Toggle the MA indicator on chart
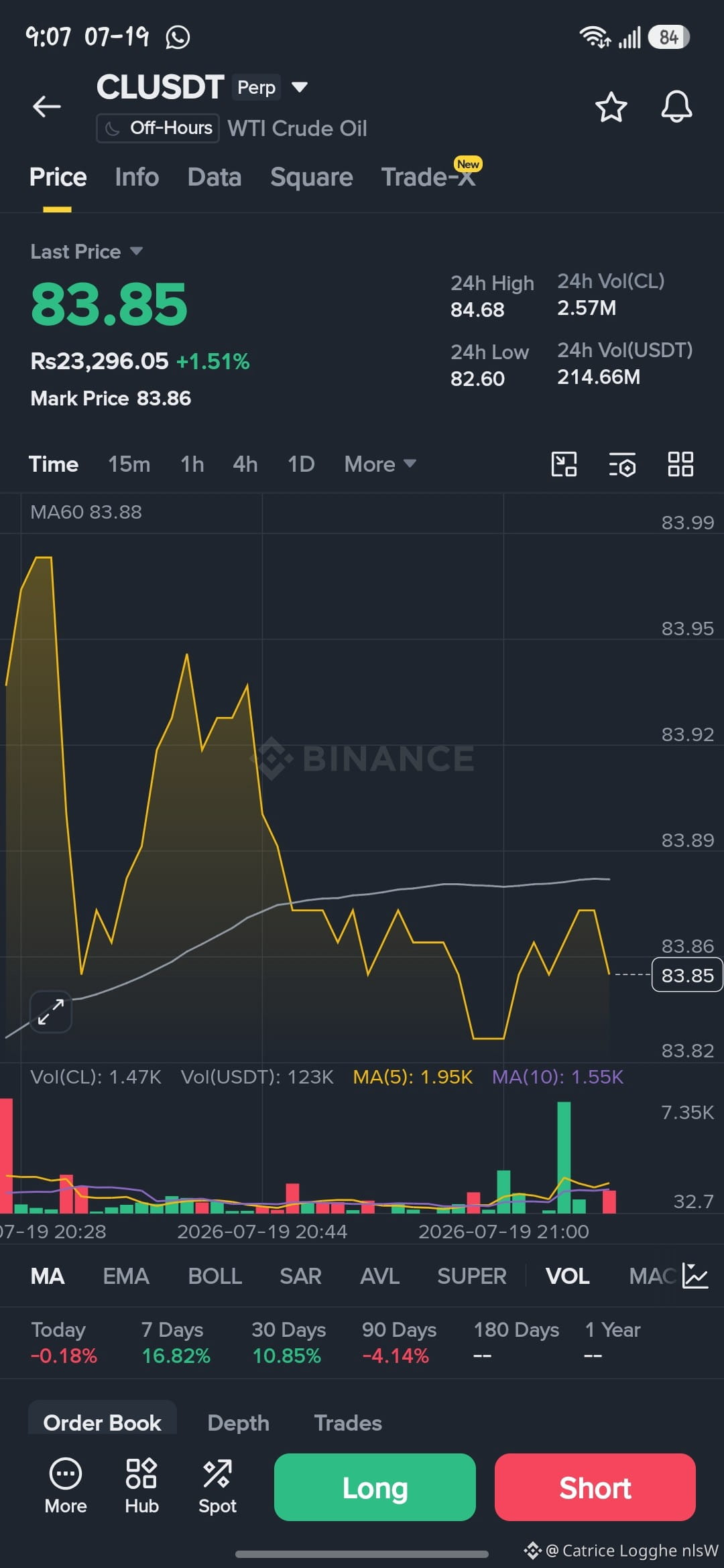This screenshot has width=724, height=1568. tap(48, 1276)
